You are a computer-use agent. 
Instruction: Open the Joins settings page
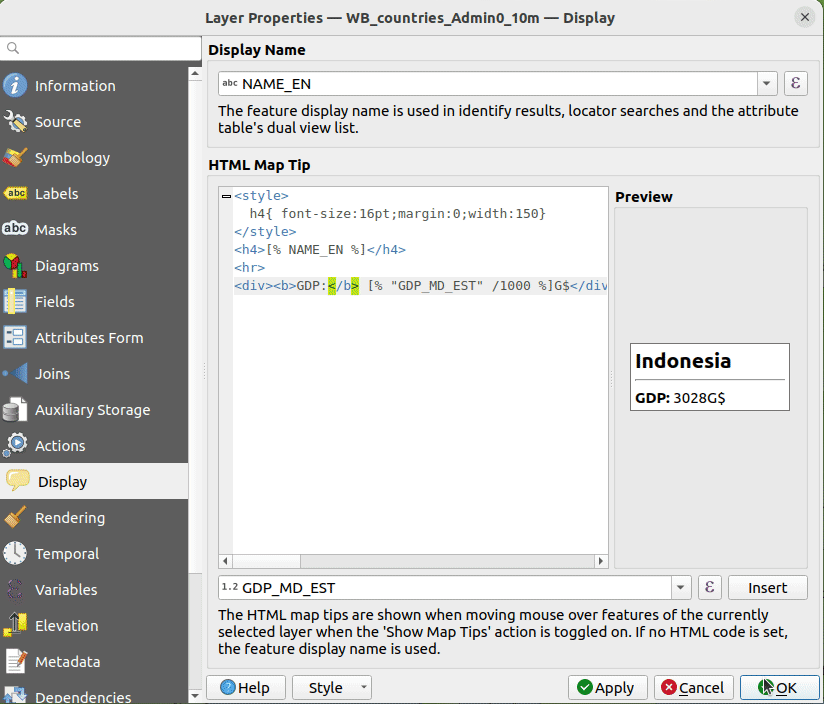click(57, 373)
